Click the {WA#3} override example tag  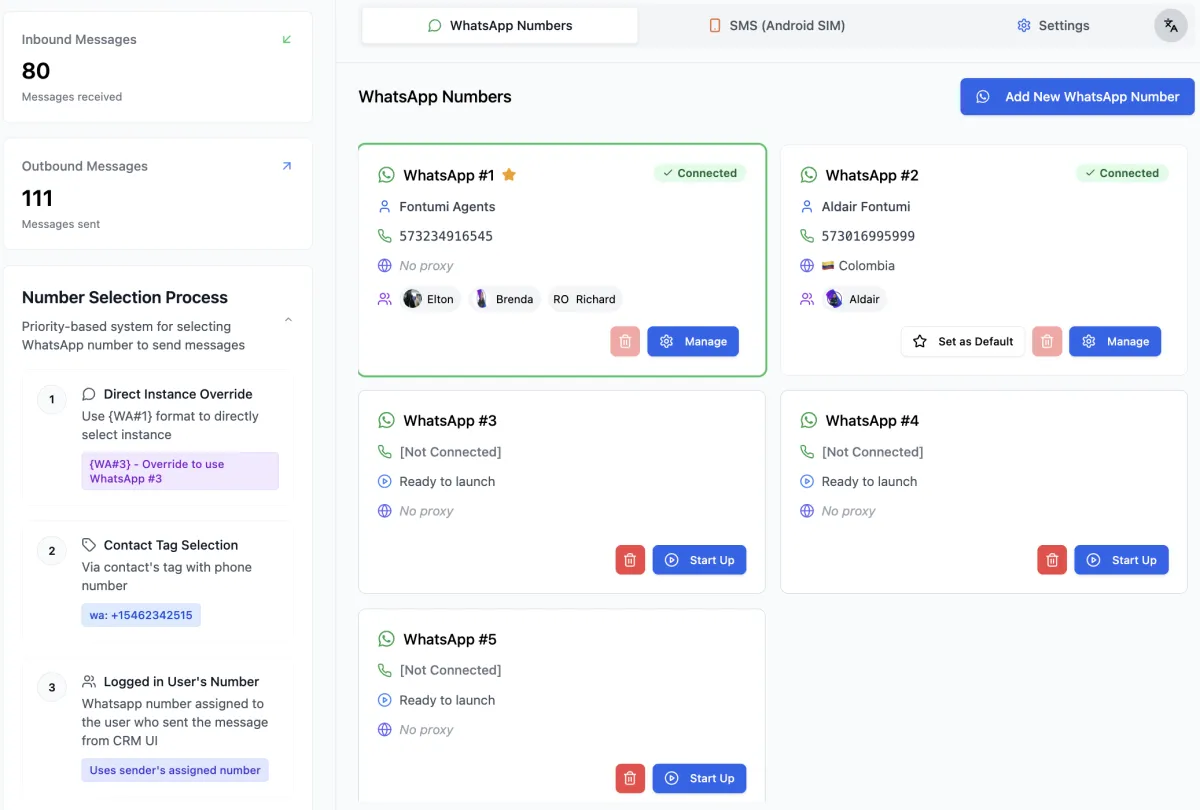click(x=180, y=471)
